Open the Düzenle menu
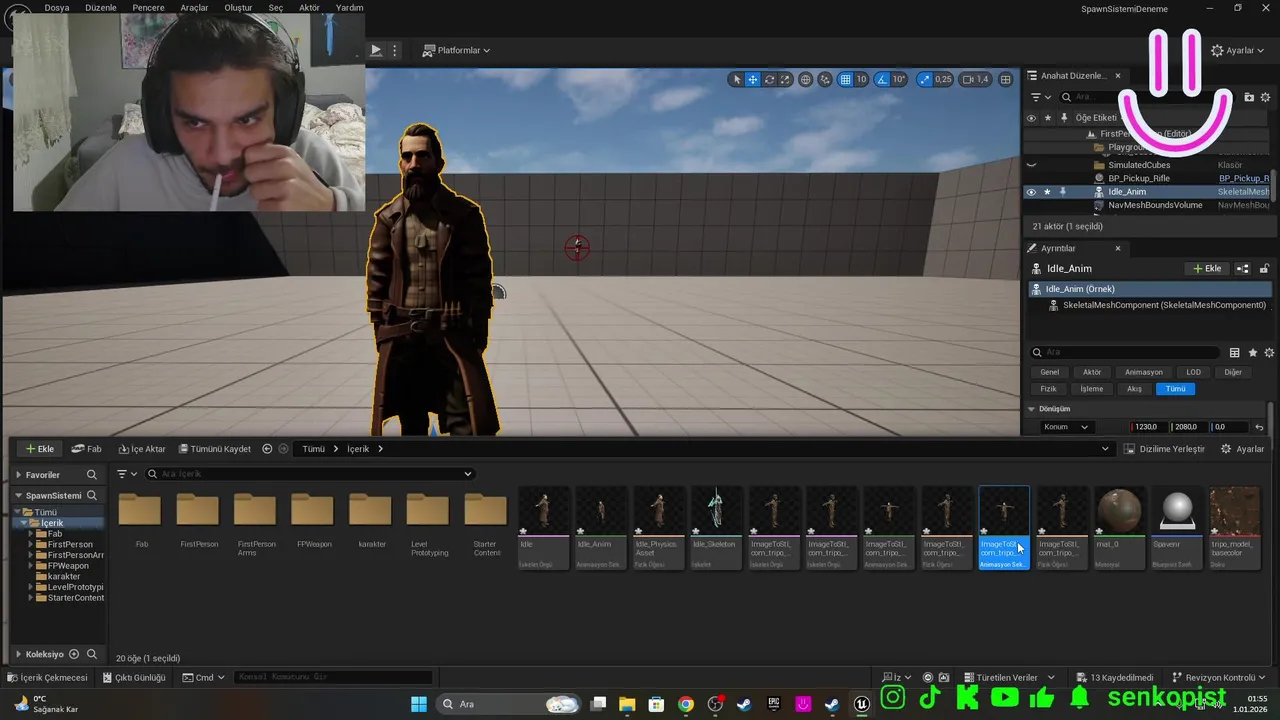The image size is (1280, 720). (x=101, y=7)
